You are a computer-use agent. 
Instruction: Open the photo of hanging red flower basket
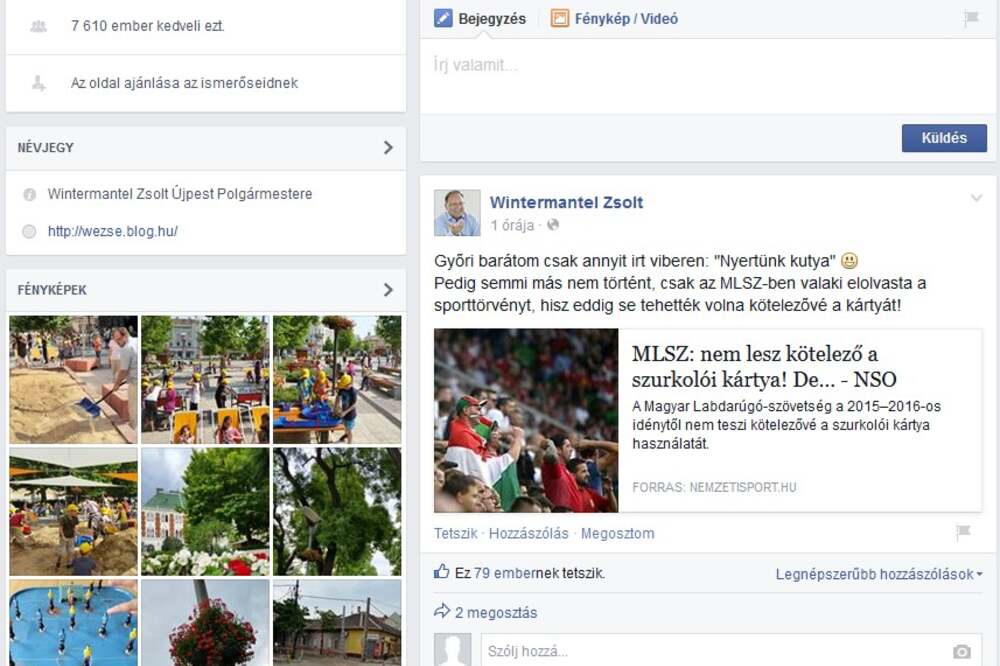tap(205, 623)
